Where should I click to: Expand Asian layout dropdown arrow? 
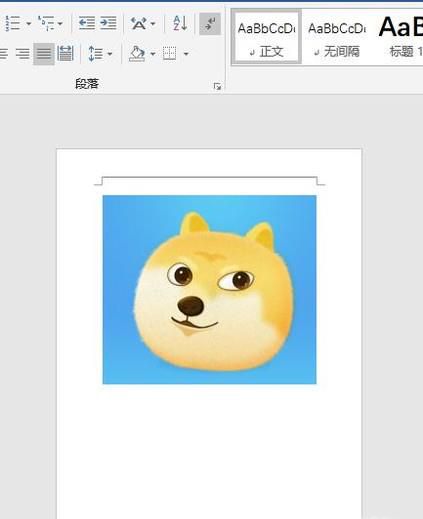tap(153, 24)
